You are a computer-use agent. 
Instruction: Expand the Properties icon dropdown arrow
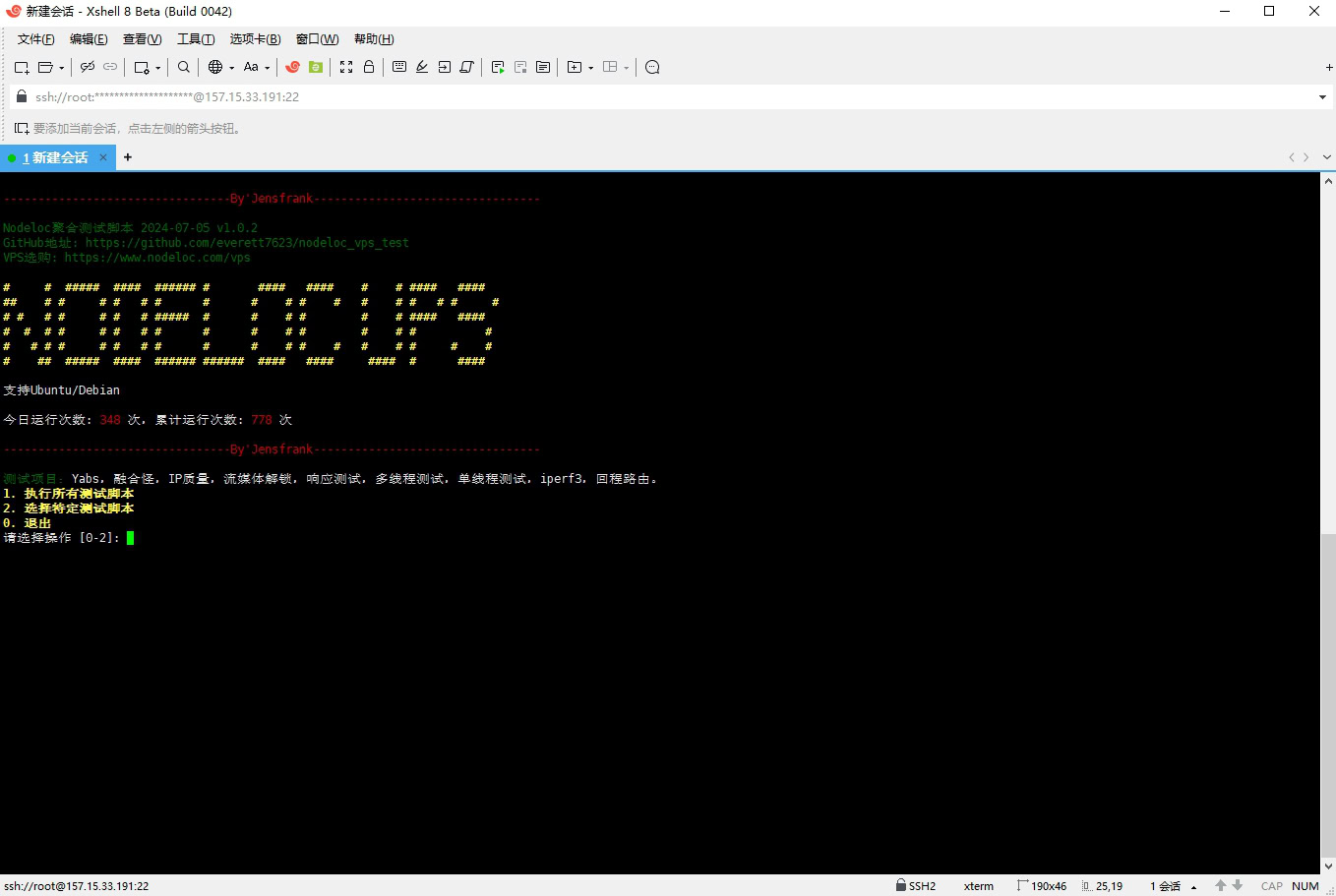click(157, 68)
